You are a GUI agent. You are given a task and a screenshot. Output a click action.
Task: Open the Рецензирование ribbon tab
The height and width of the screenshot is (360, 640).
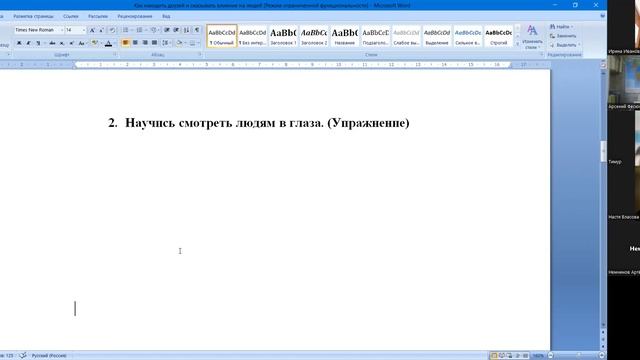tap(135, 16)
